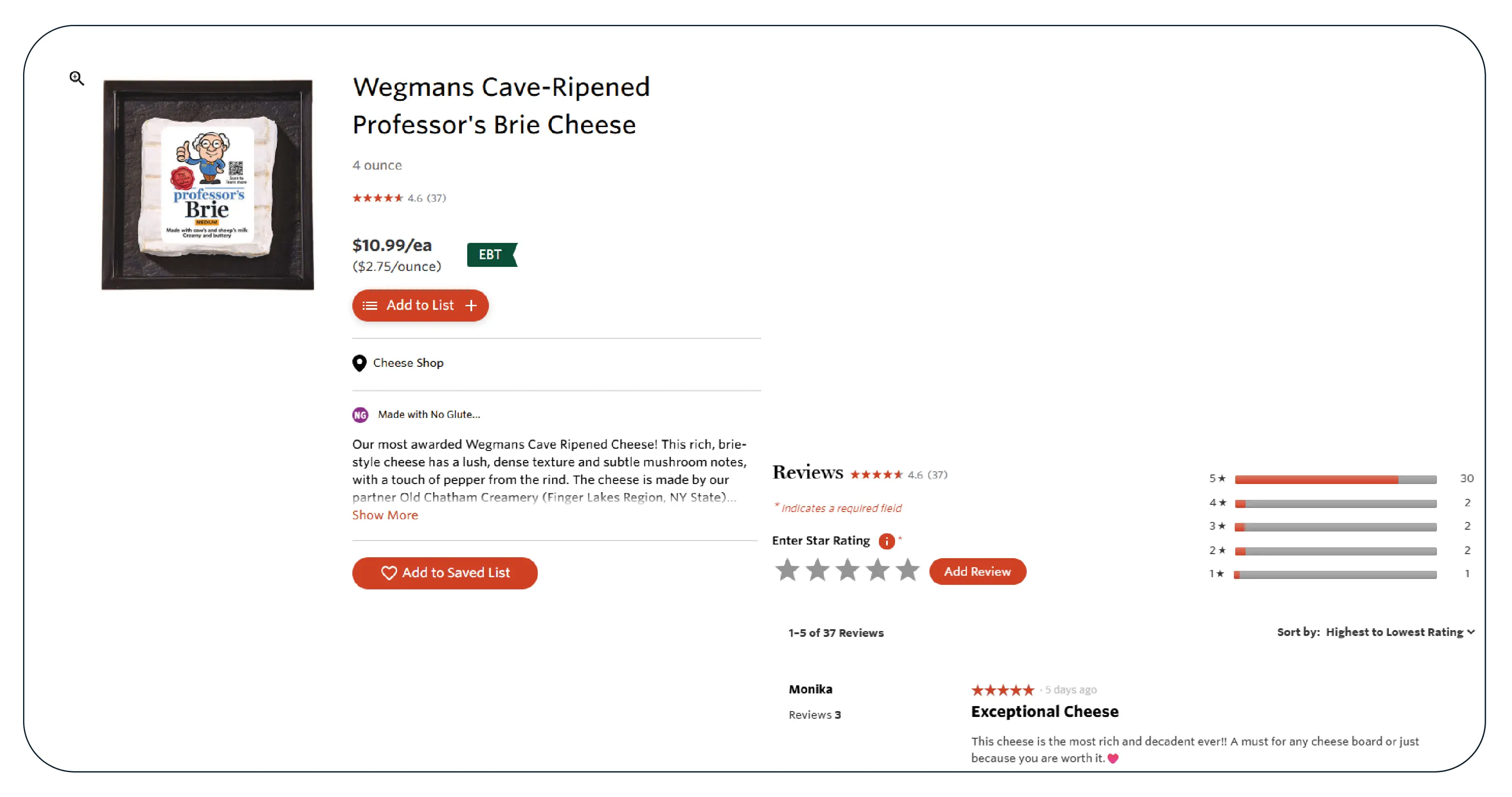Click reviewer name Monika
The width and height of the screenshot is (1512, 797).
[810, 690]
